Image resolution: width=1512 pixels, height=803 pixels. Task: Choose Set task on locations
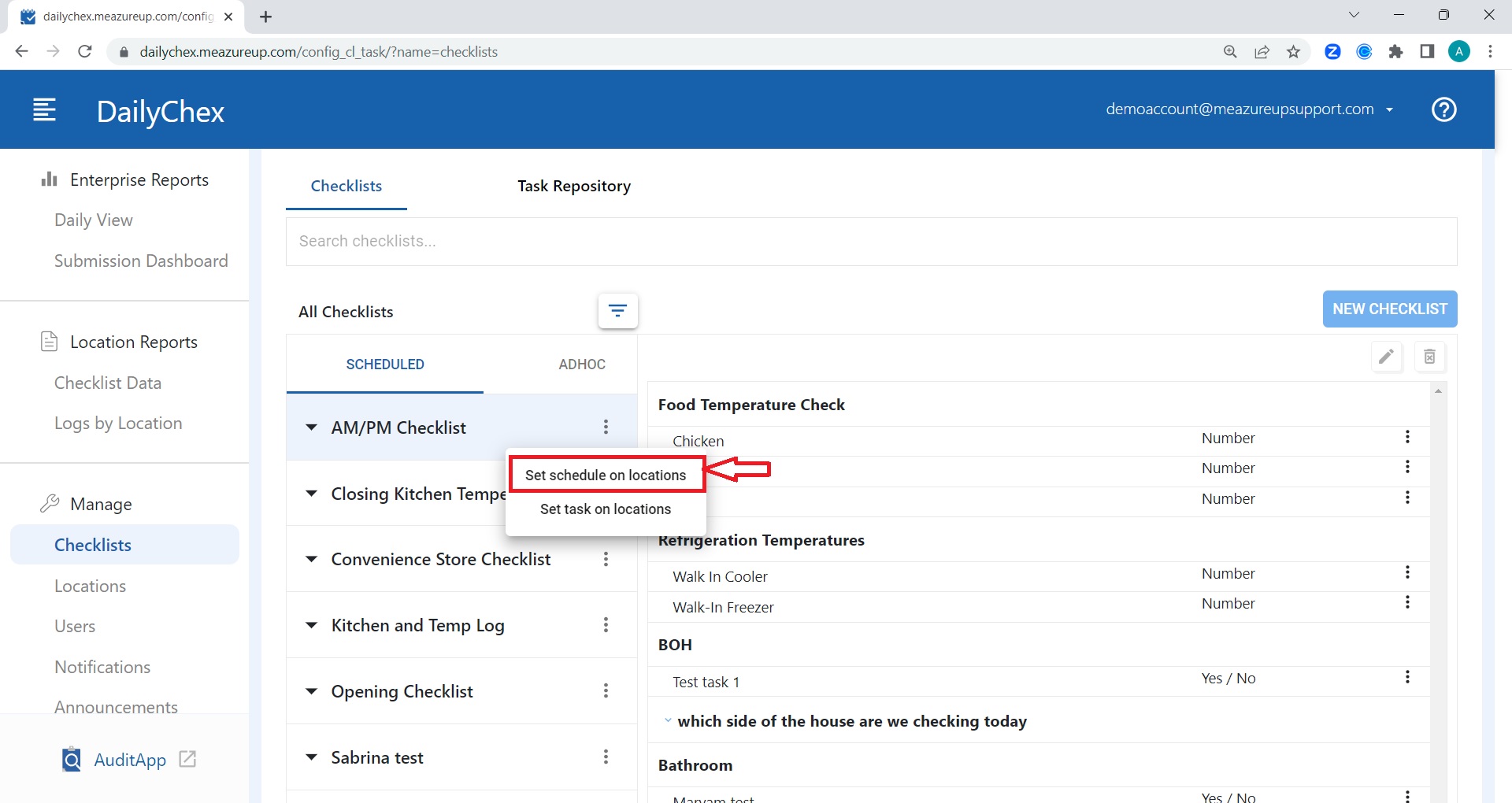(606, 509)
